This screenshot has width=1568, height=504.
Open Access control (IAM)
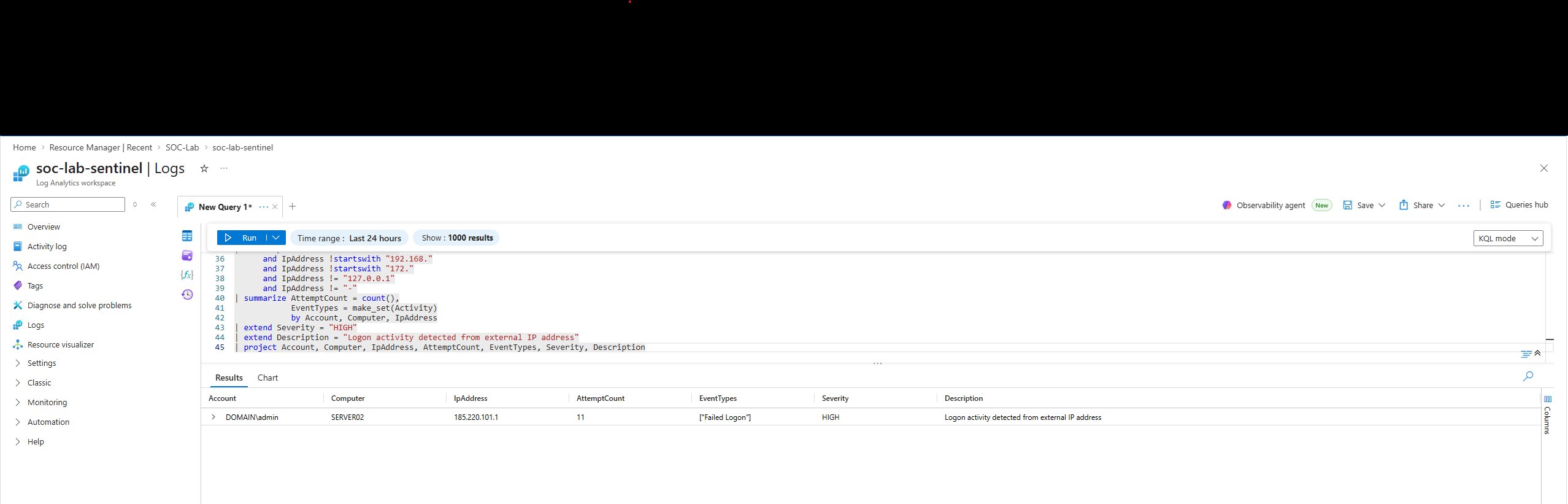(x=63, y=266)
